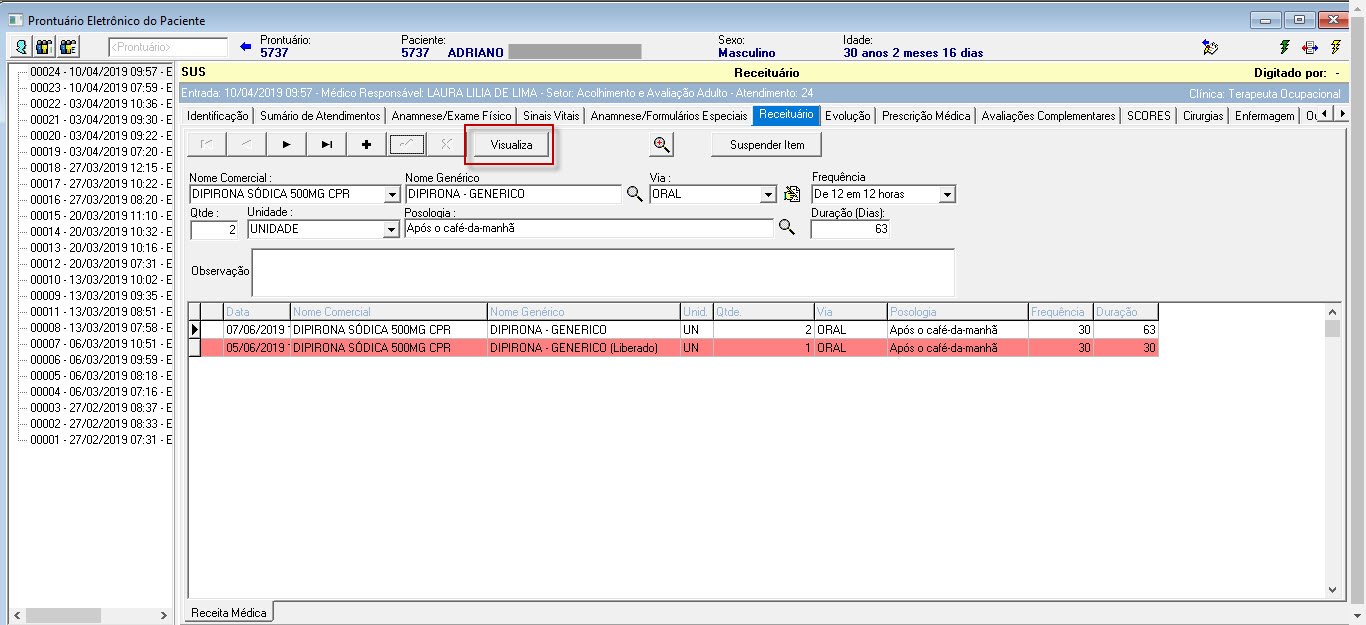Image resolution: width=1366 pixels, height=625 pixels.
Task: Click the DIPIRONA - GENERICO (Liberado) cell
Action: 584,348
